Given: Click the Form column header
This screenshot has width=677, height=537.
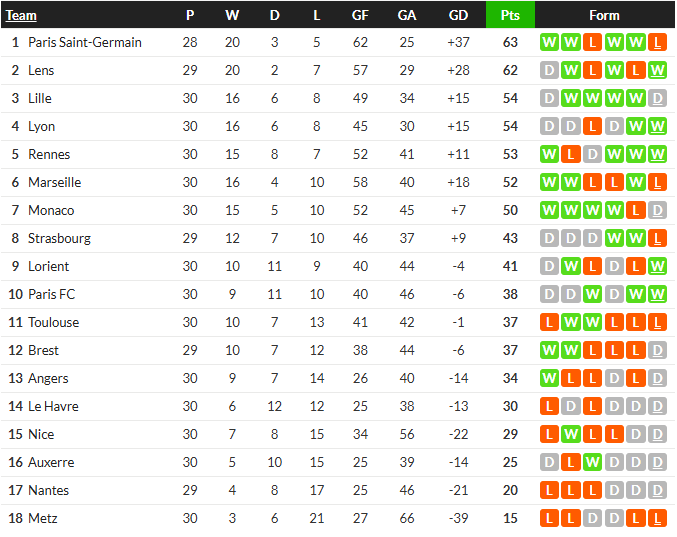Looking at the screenshot, I should 604,16.
